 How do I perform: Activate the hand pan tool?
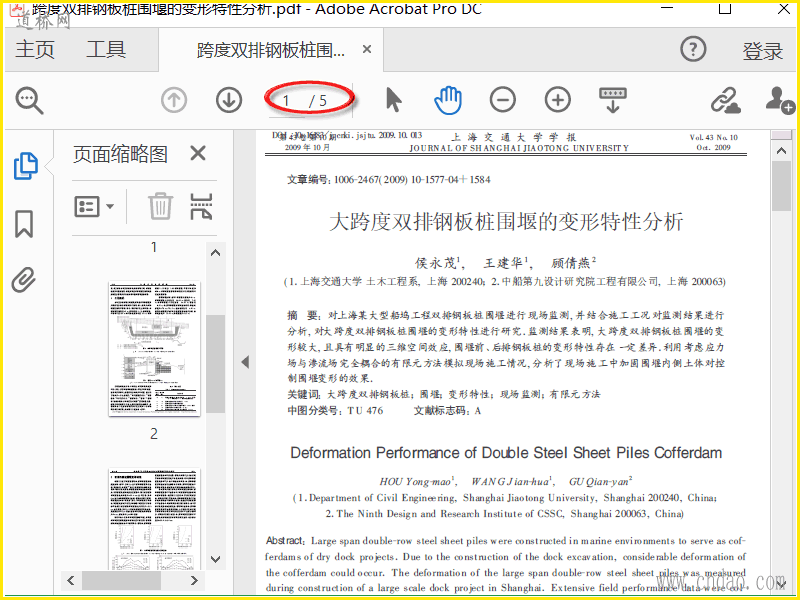coord(448,100)
